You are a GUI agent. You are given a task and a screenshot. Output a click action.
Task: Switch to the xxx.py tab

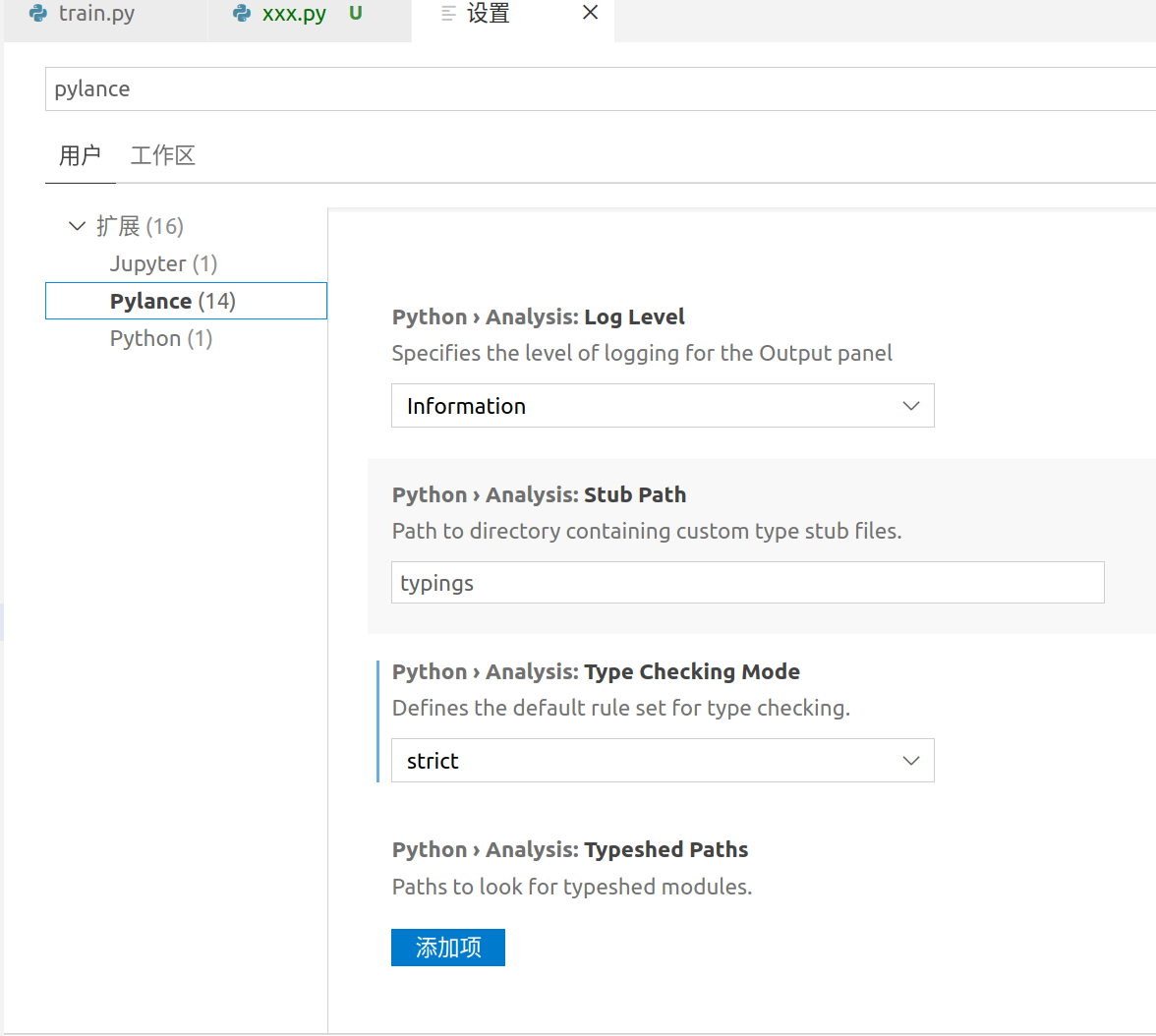pos(294,15)
